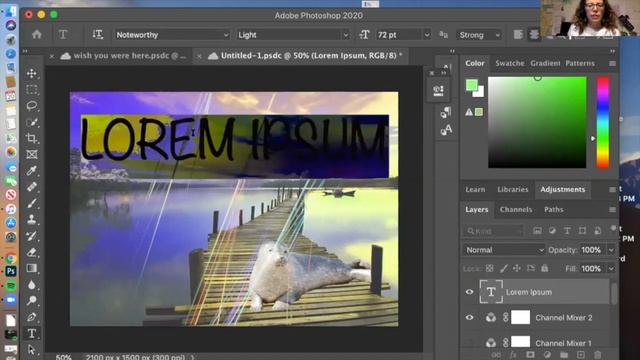The image size is (640, 360).
Task: Open the Normal blend mode dropdown
Action: click(504, 250)
